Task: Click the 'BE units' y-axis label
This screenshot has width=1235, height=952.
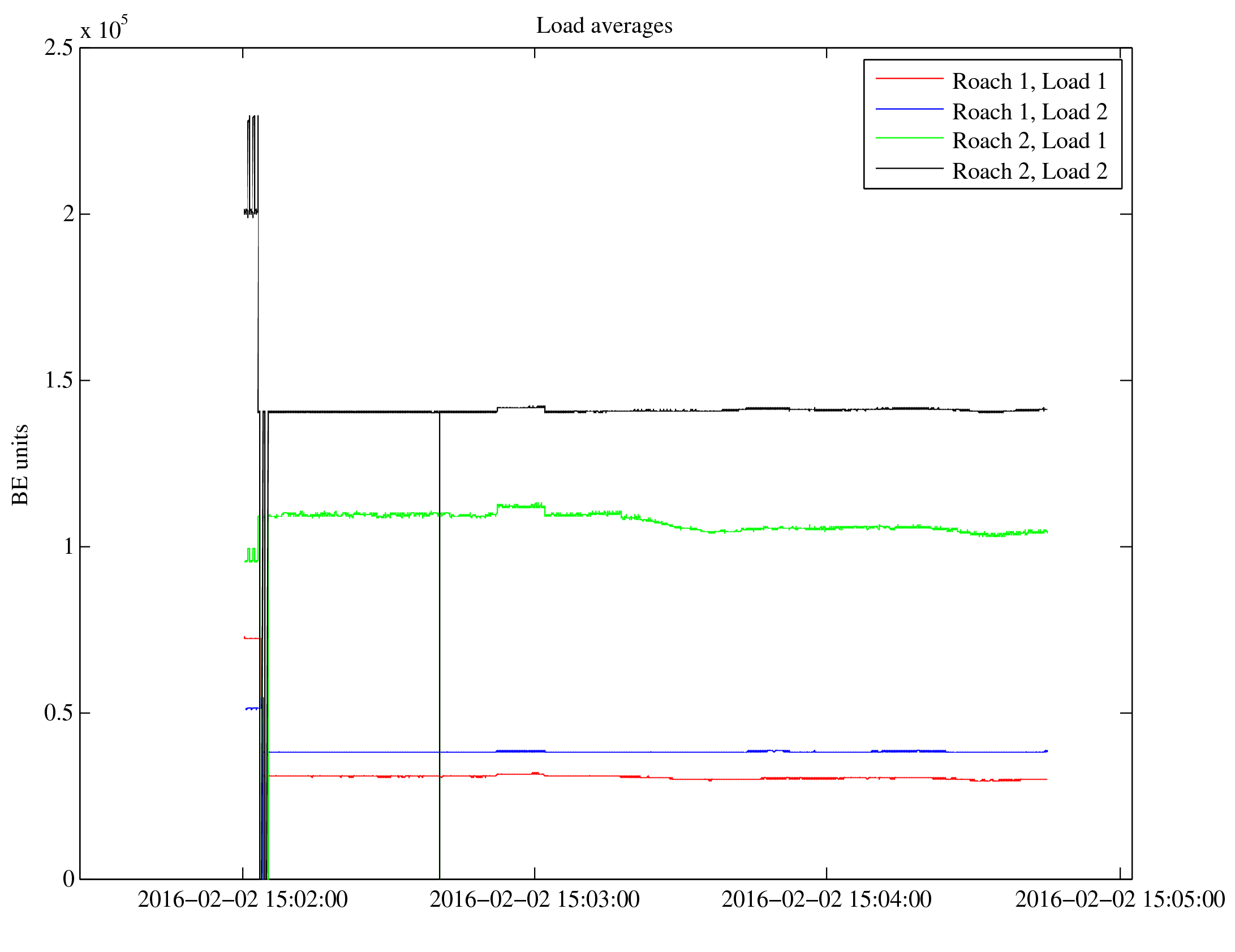Action: pos(20,464)
